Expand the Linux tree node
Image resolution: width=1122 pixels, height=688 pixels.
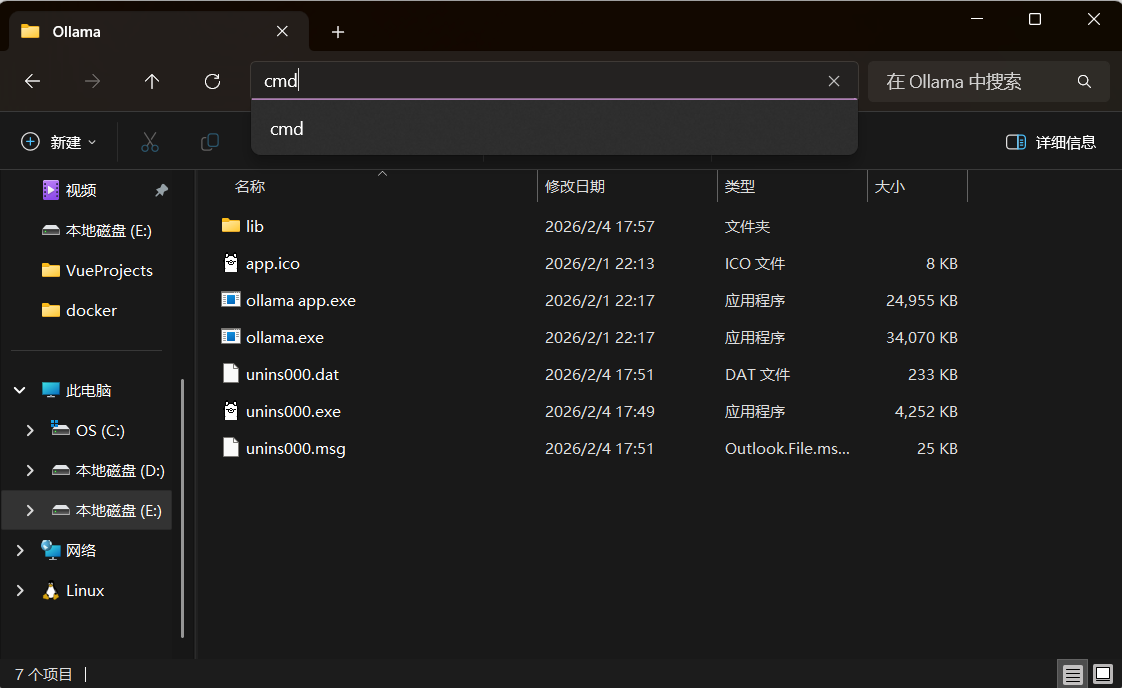pos(20,591)
